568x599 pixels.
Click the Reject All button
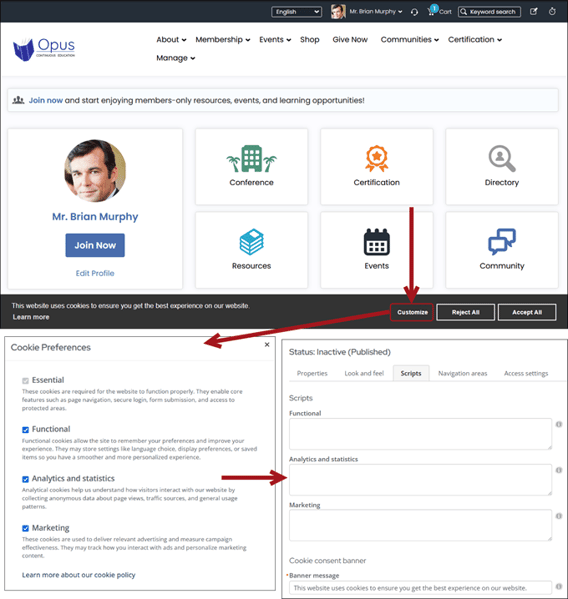[466, 312]
